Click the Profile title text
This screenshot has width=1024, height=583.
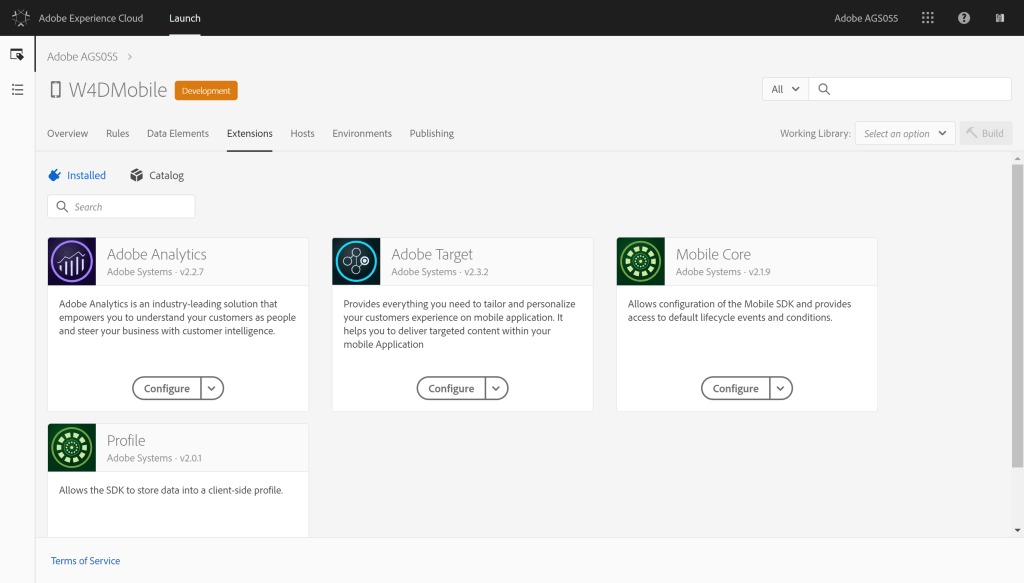(x=126, y=441)
